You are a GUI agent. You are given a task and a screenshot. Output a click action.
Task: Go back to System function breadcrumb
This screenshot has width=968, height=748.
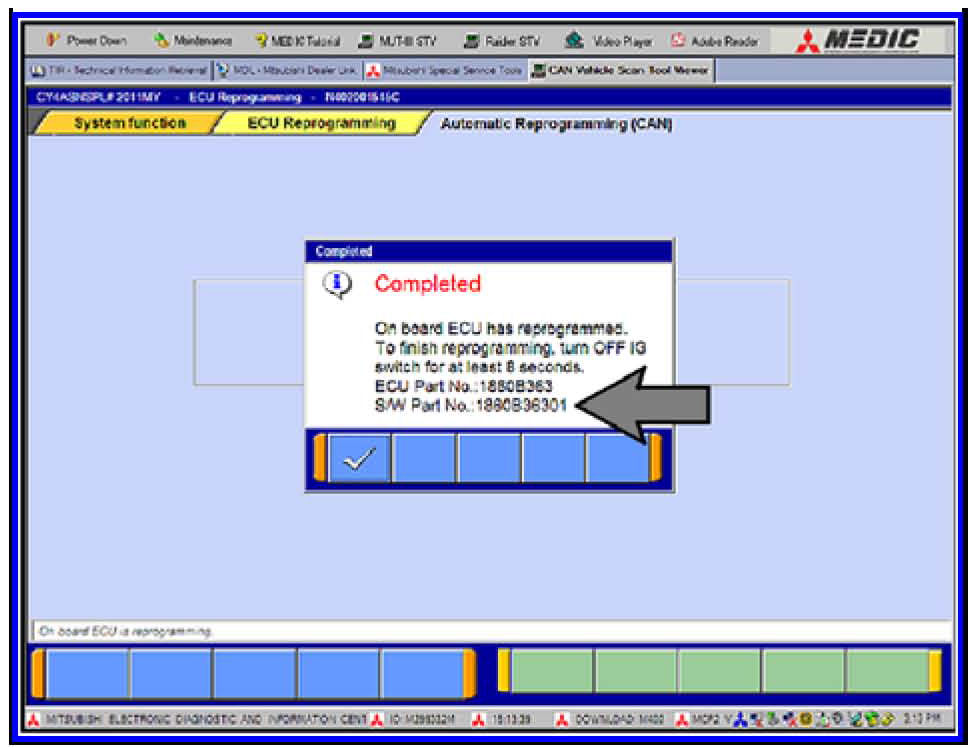(x=128, y=123)
